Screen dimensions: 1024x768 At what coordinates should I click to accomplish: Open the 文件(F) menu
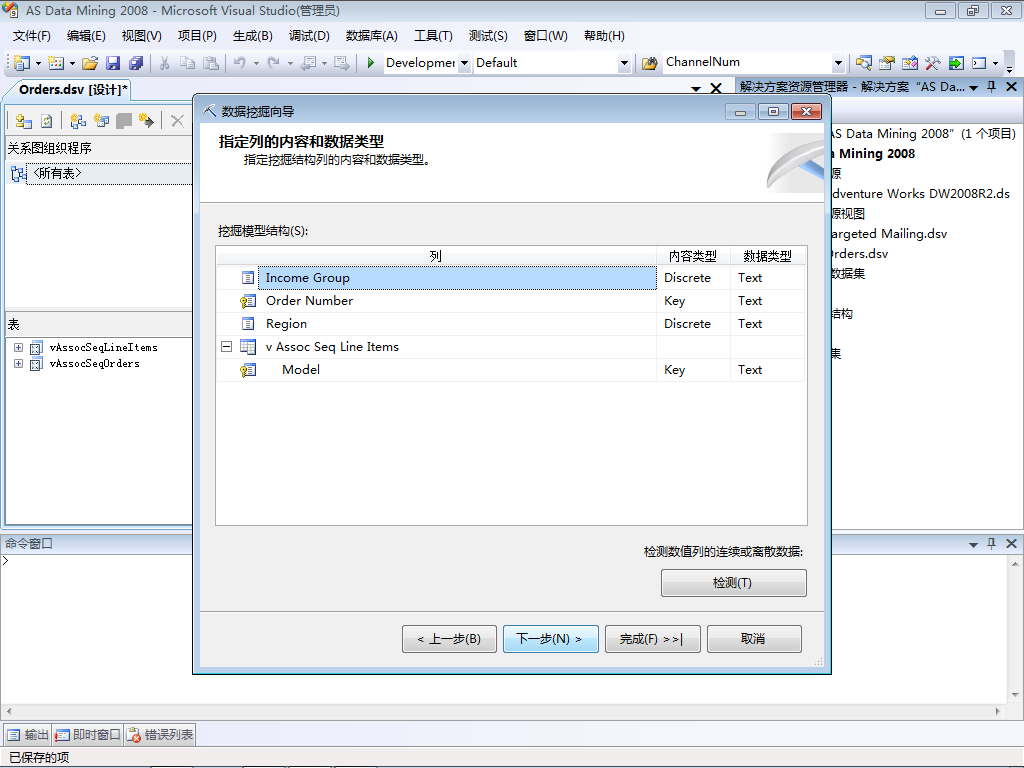tap(32, 36)
